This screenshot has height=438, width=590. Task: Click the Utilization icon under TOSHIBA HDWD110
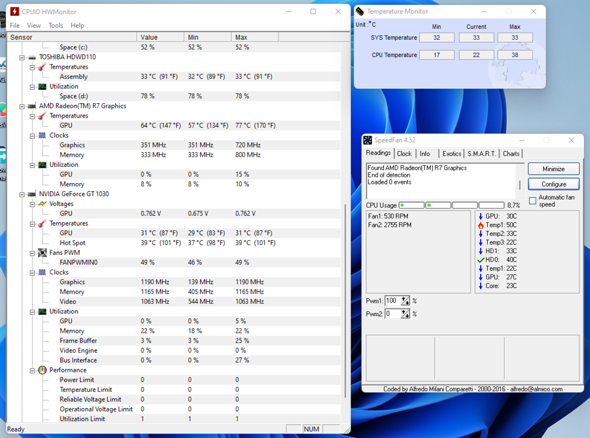[x=42, y=87]
